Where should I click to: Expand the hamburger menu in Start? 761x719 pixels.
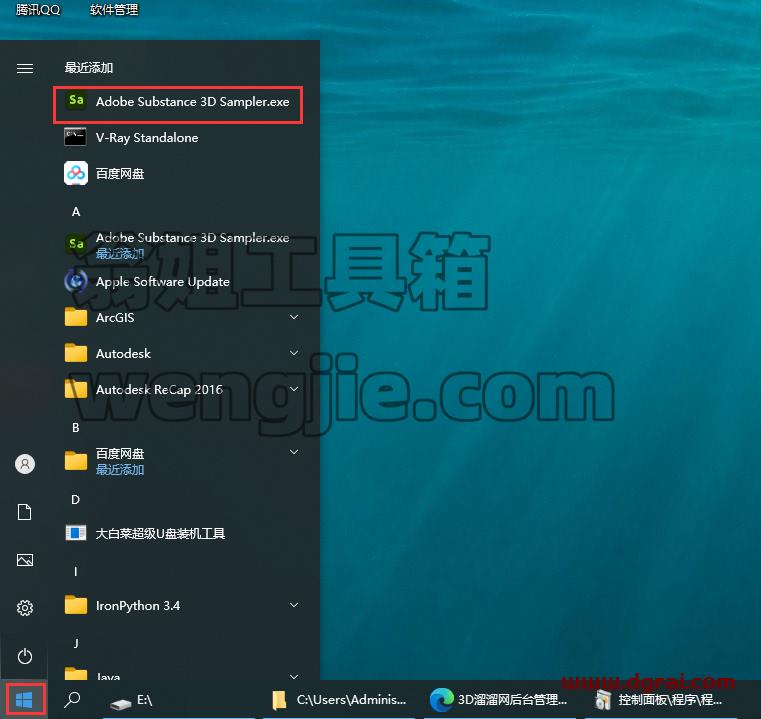tap(25, 68)
